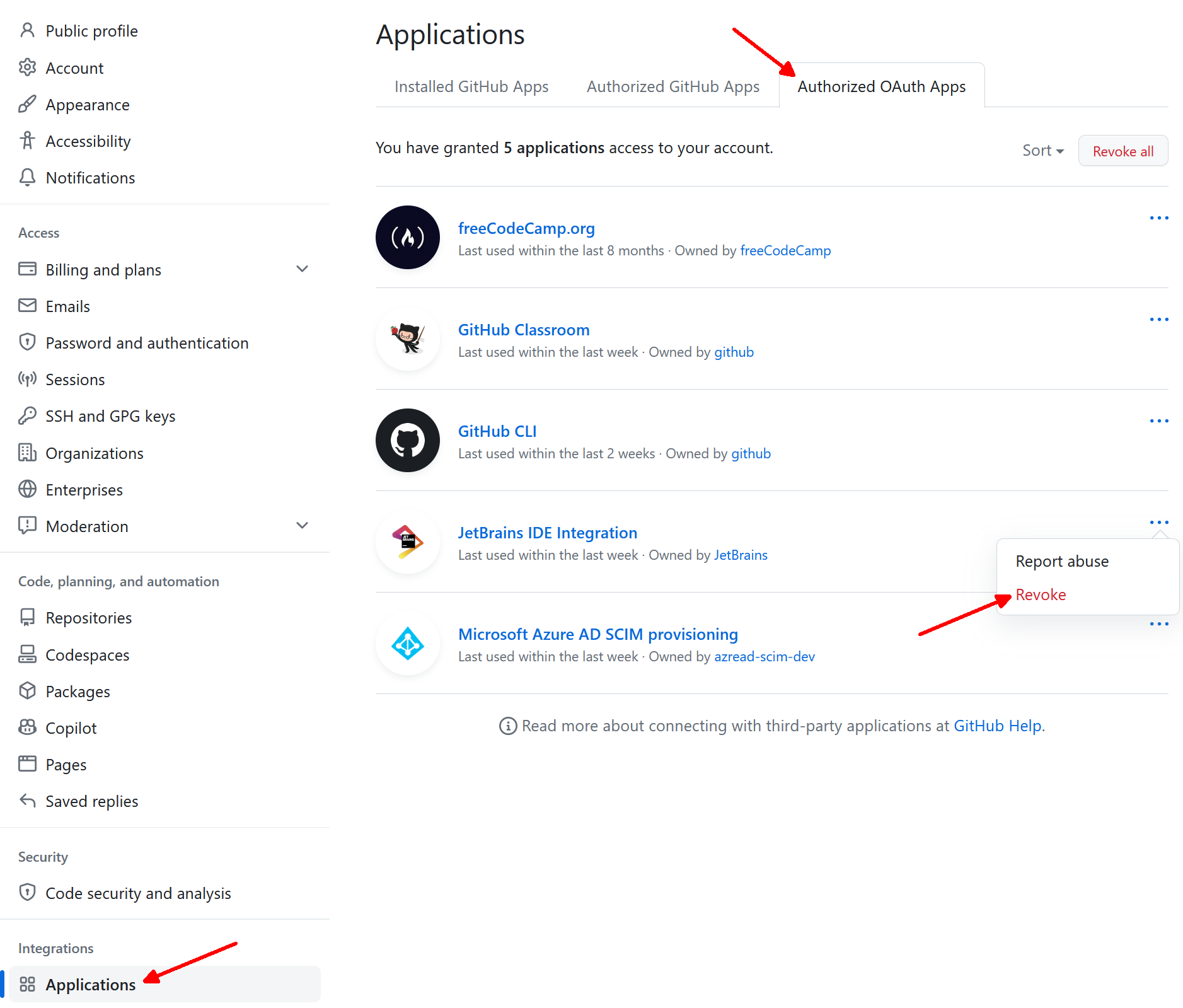This screenshot has height=1008, width=1183.
Task: Click the Password and authentication shield icon
Action: point(27,342)
